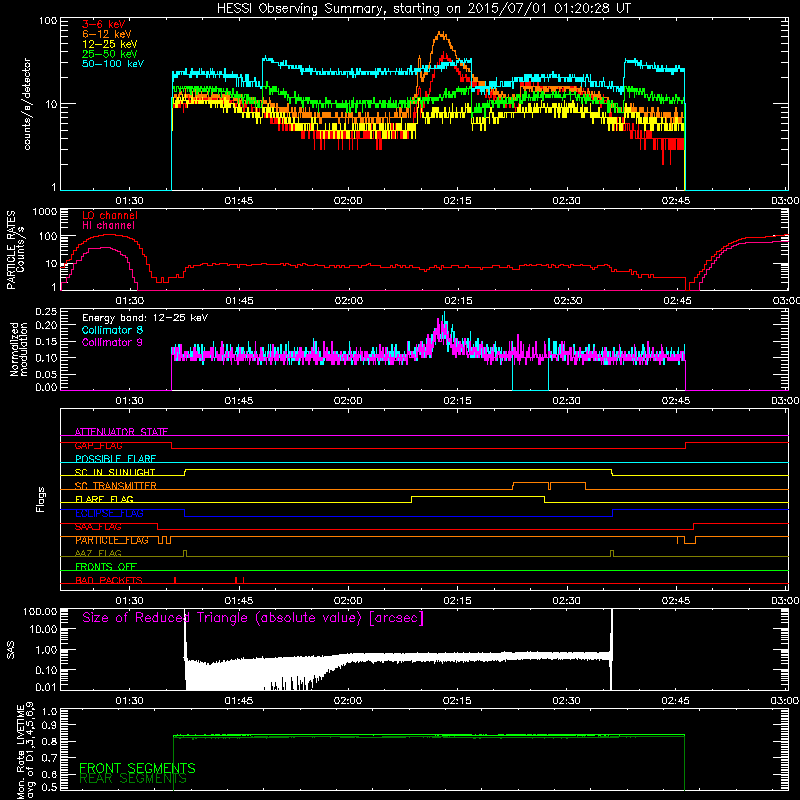Select the 'FRONT SEGMENTS' legend label

(137, 768)
